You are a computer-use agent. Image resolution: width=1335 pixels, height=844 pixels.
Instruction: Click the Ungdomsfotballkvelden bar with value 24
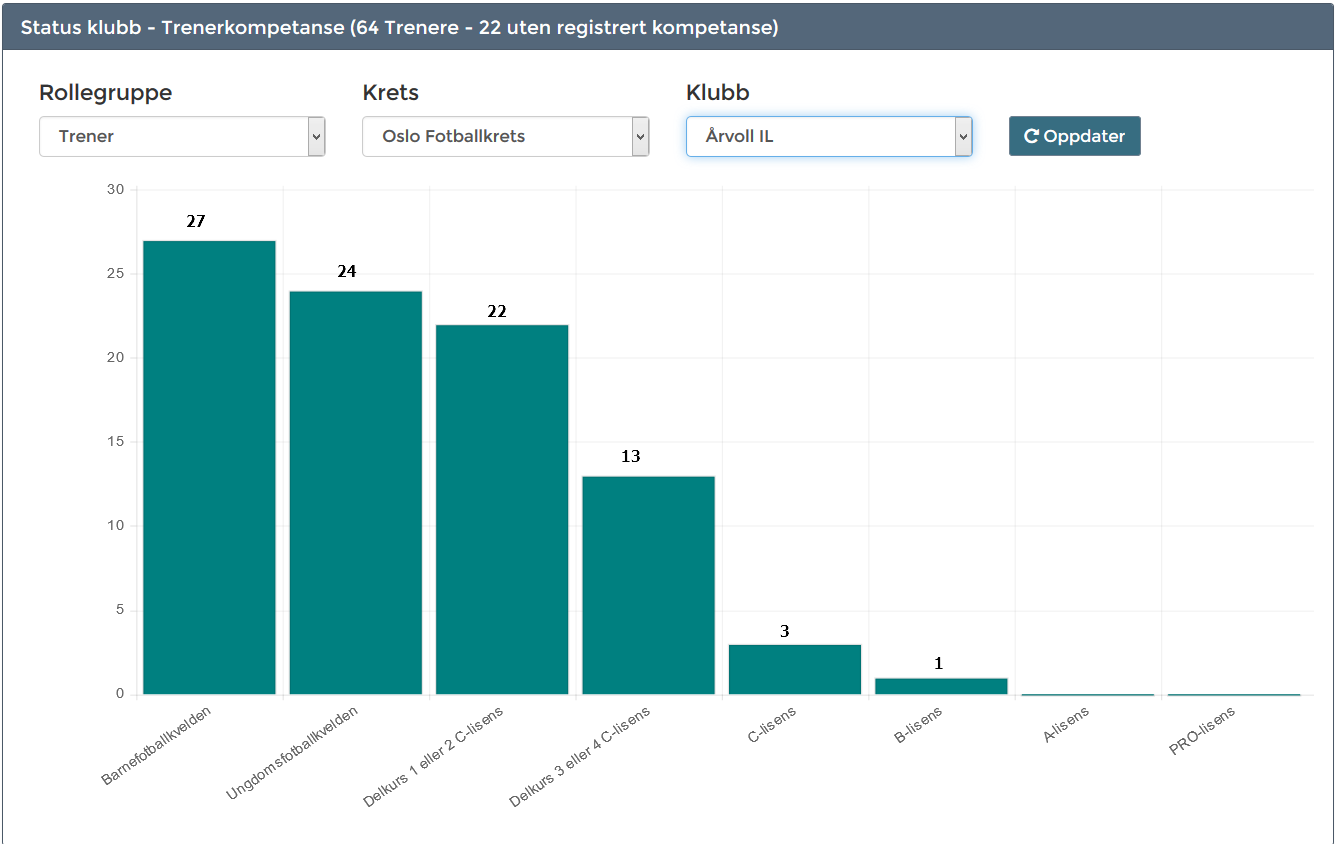pos(356,493)
